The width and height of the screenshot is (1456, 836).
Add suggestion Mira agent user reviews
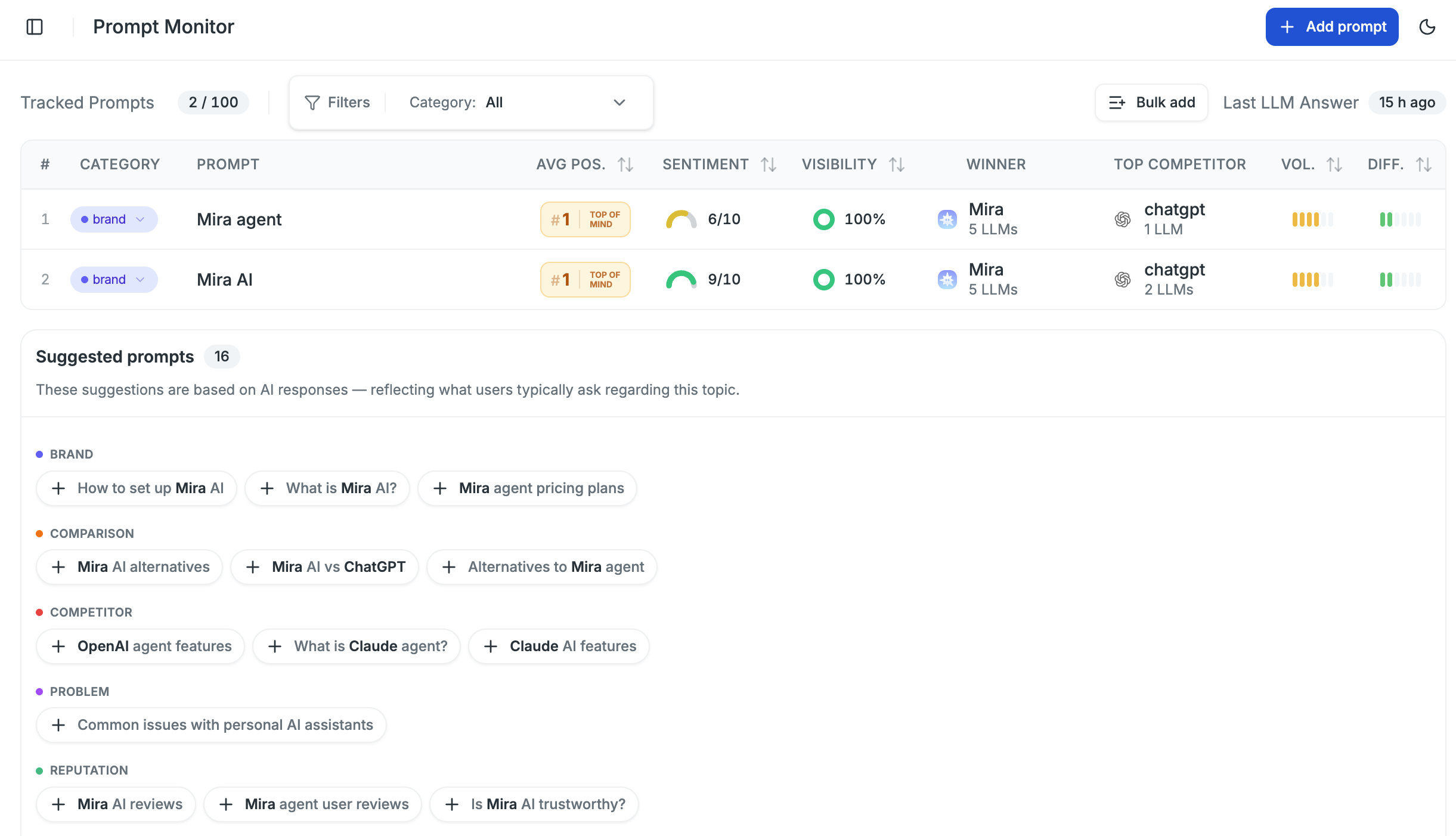(313, 804)
